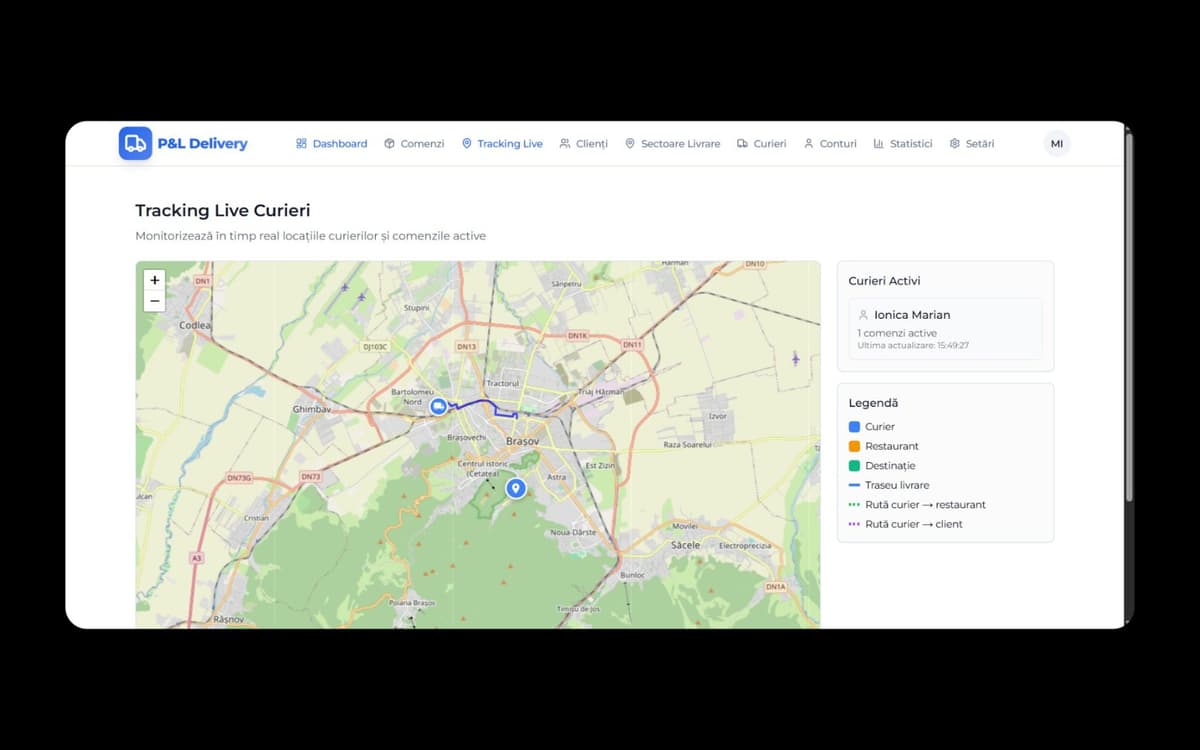Click the Tracking Live pin icon
1200x750 pixels.
click(466, 144)
